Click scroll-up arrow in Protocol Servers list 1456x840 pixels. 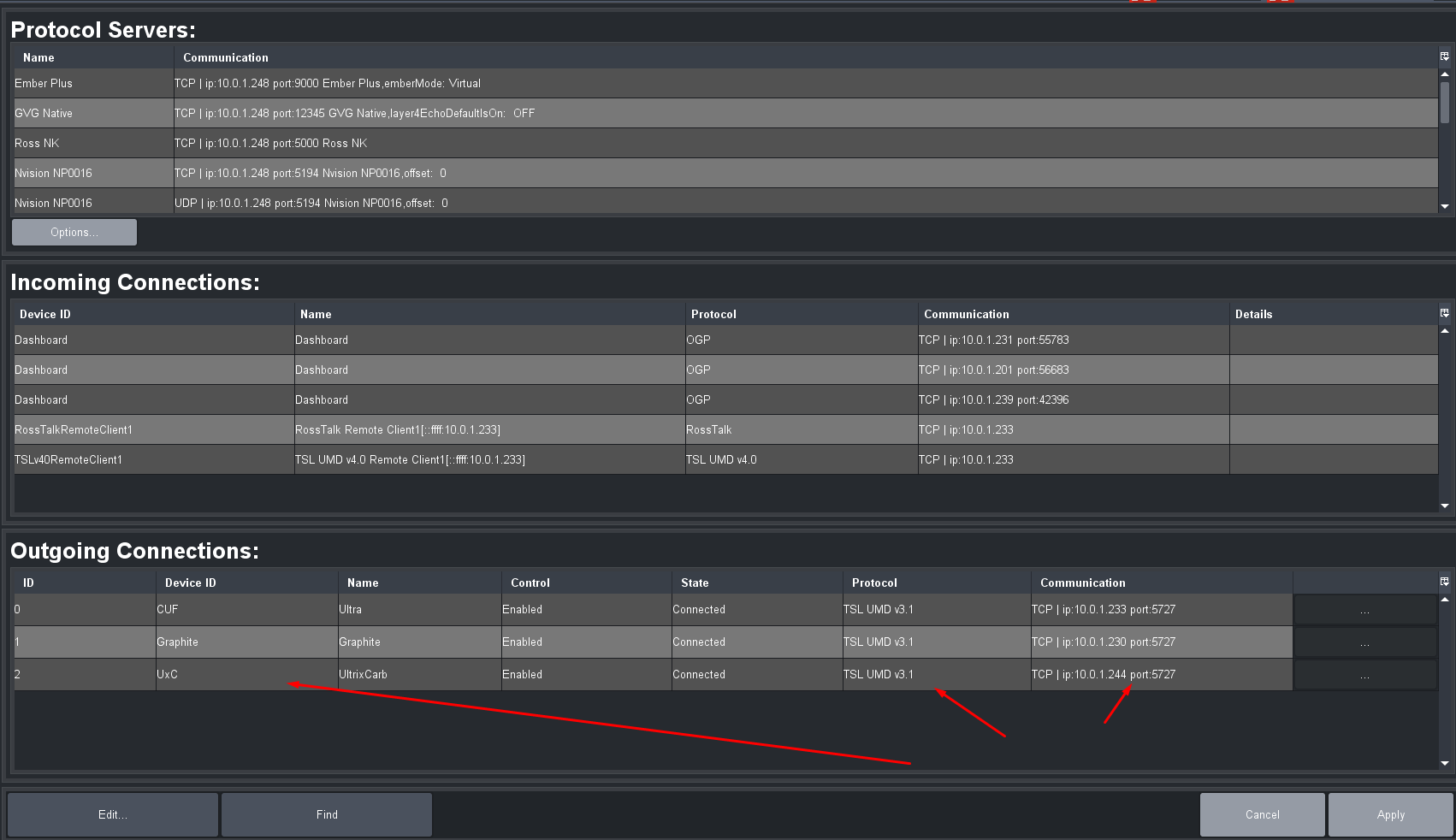(x=1445, y=74)
